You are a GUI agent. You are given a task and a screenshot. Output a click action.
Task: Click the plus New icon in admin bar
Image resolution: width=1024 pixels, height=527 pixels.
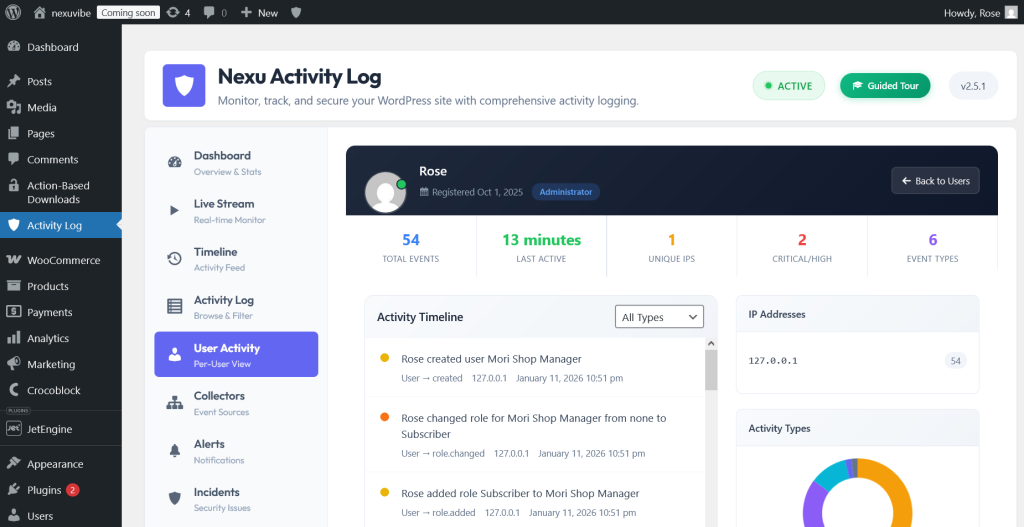coord(246,12)
